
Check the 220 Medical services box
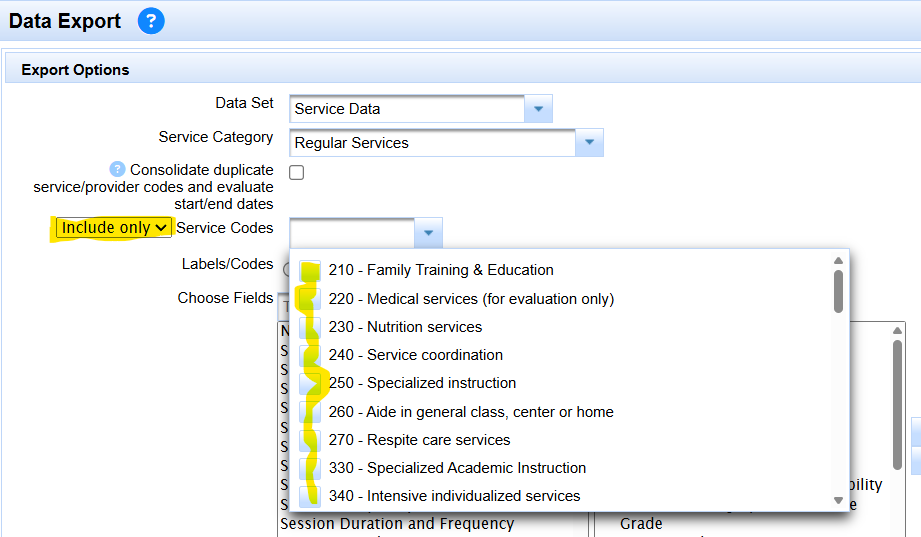[x=310, y=299]
